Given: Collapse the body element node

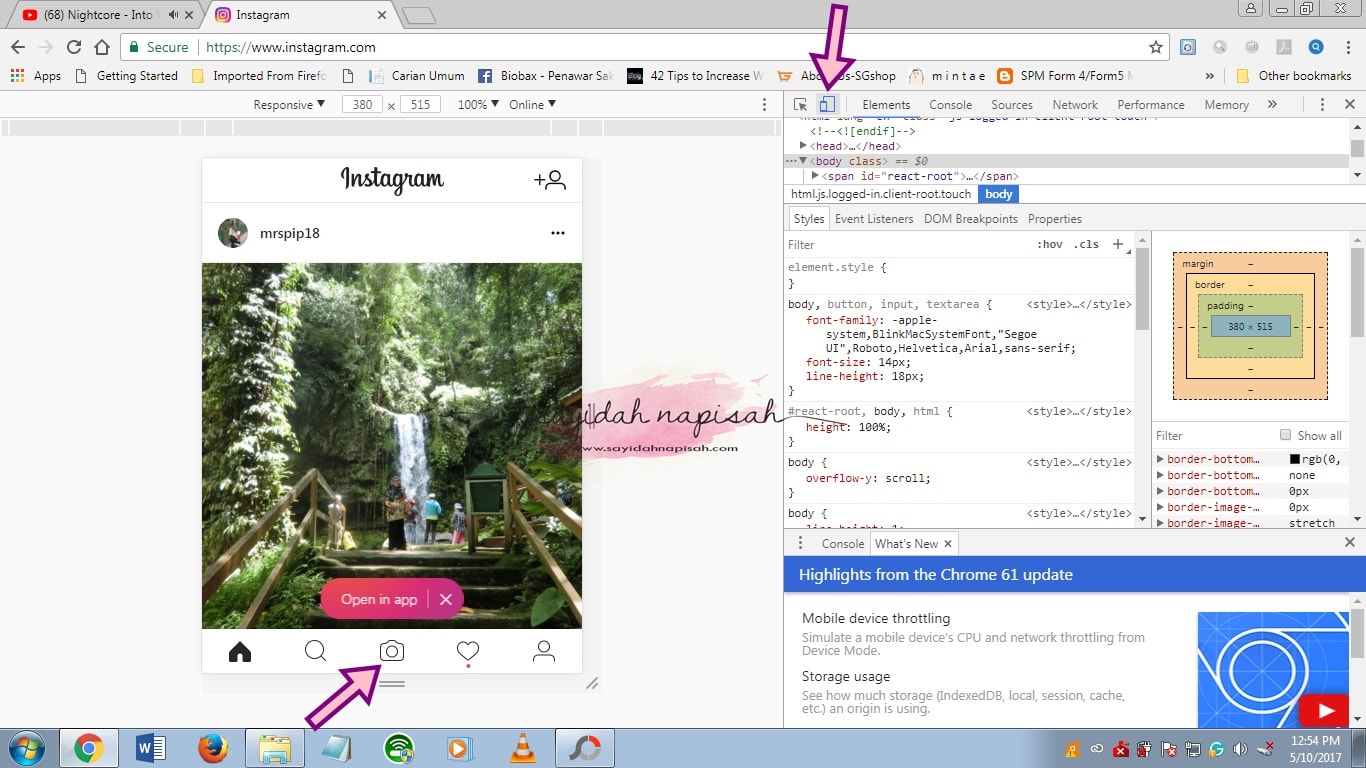Looking at the screenshot, I should (803, 161).
